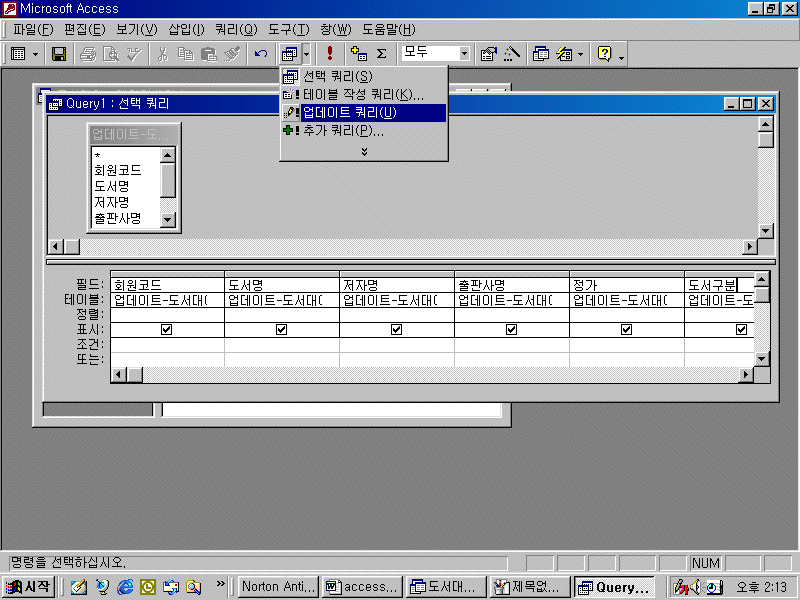This screenshot has height=600, width=800.
Task: Click the Database Window icon
Action: (x=540, y=54)
